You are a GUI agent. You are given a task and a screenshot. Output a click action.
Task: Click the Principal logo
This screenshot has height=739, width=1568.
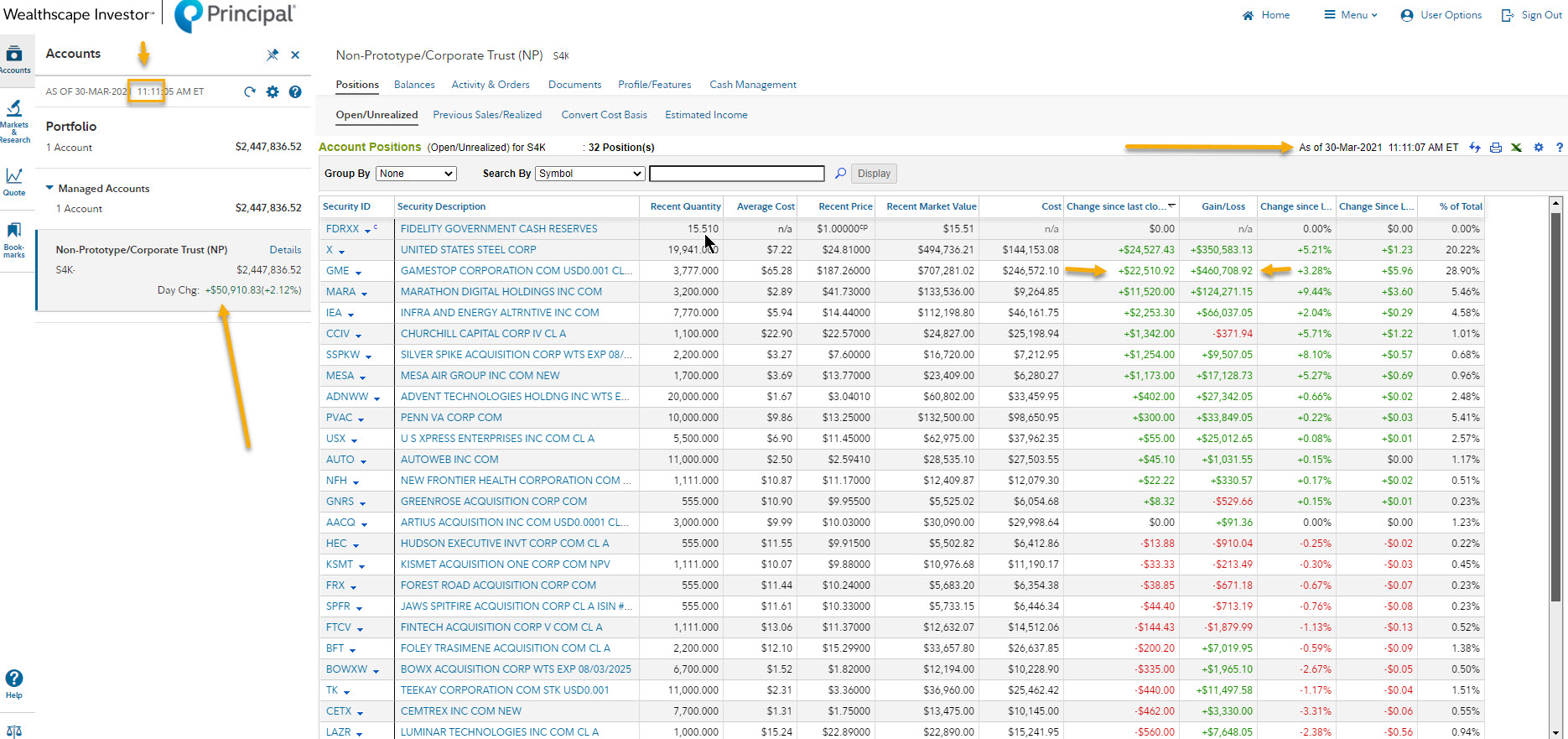235,16
